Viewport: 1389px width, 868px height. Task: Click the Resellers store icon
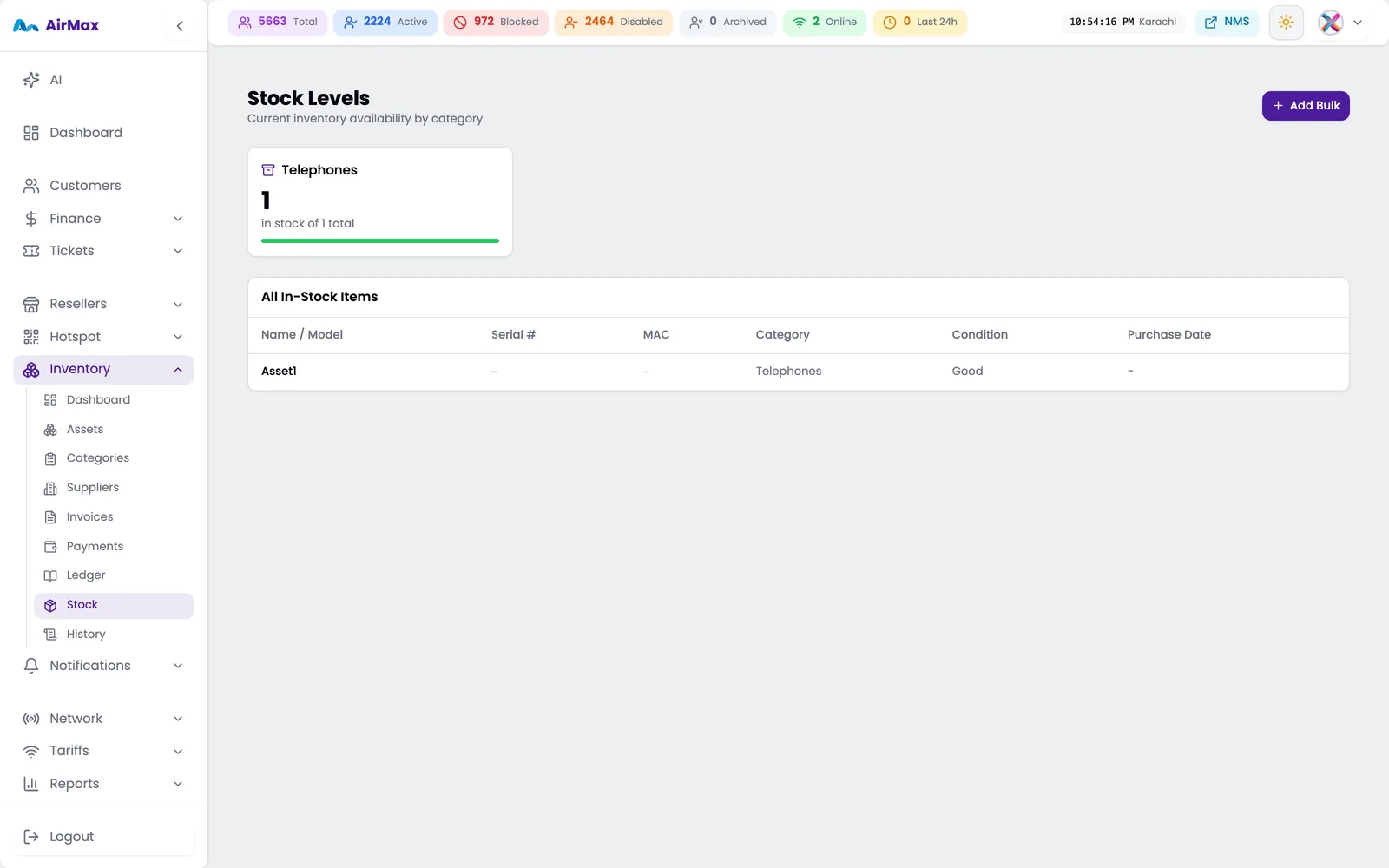31,304
